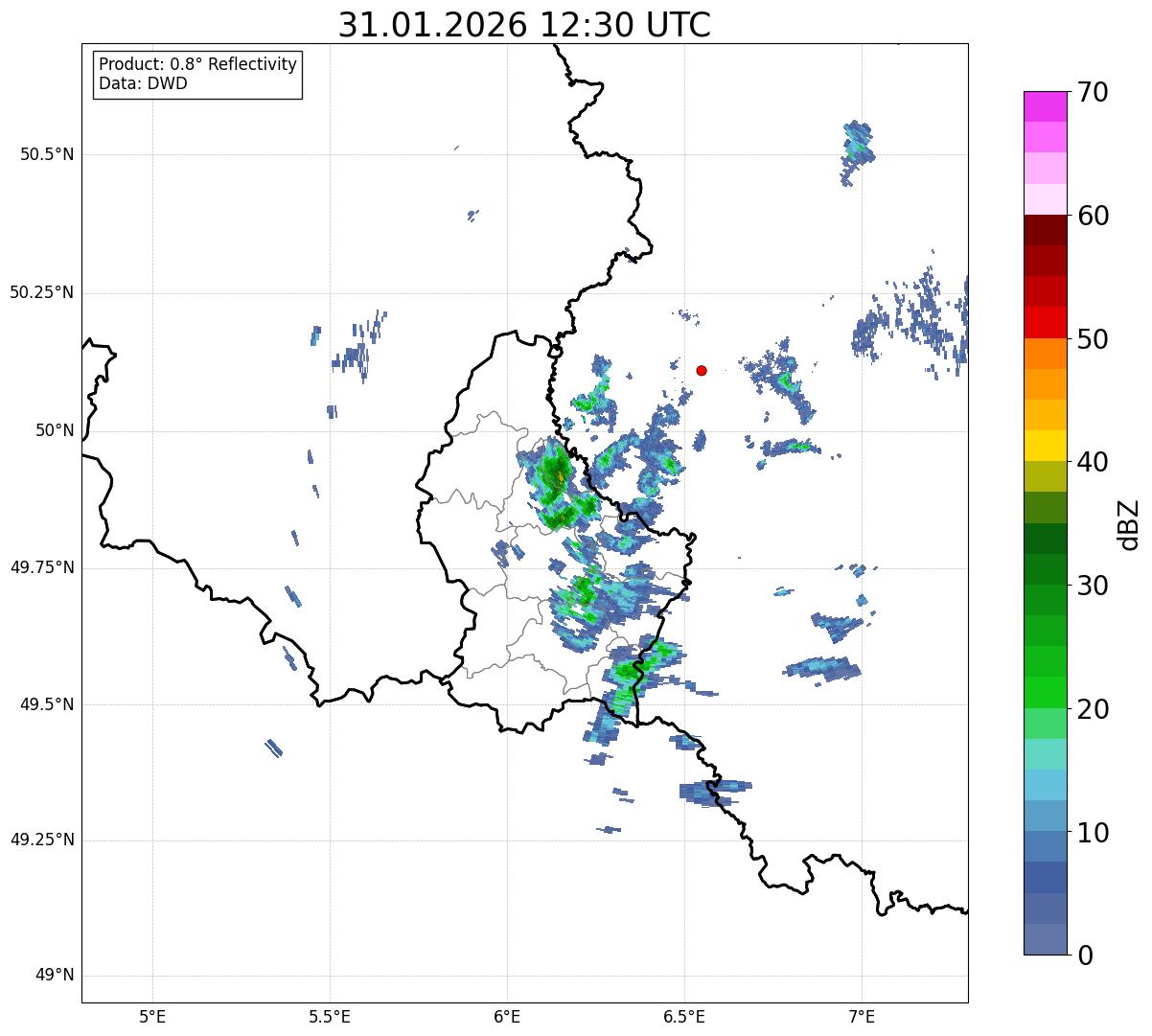1152x1036 pixels.
Task: Click the '50°N' latitude label
Action: (x=55, y=430)
